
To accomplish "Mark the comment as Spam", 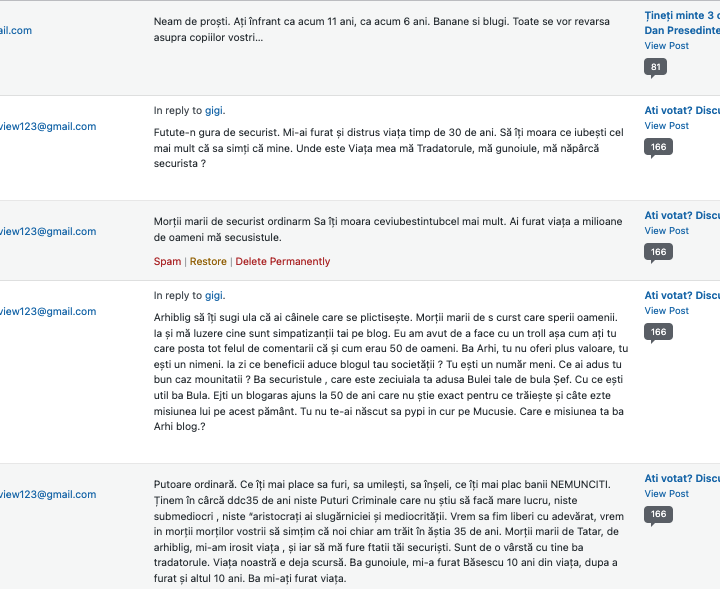I will click(x=167, y=262).
